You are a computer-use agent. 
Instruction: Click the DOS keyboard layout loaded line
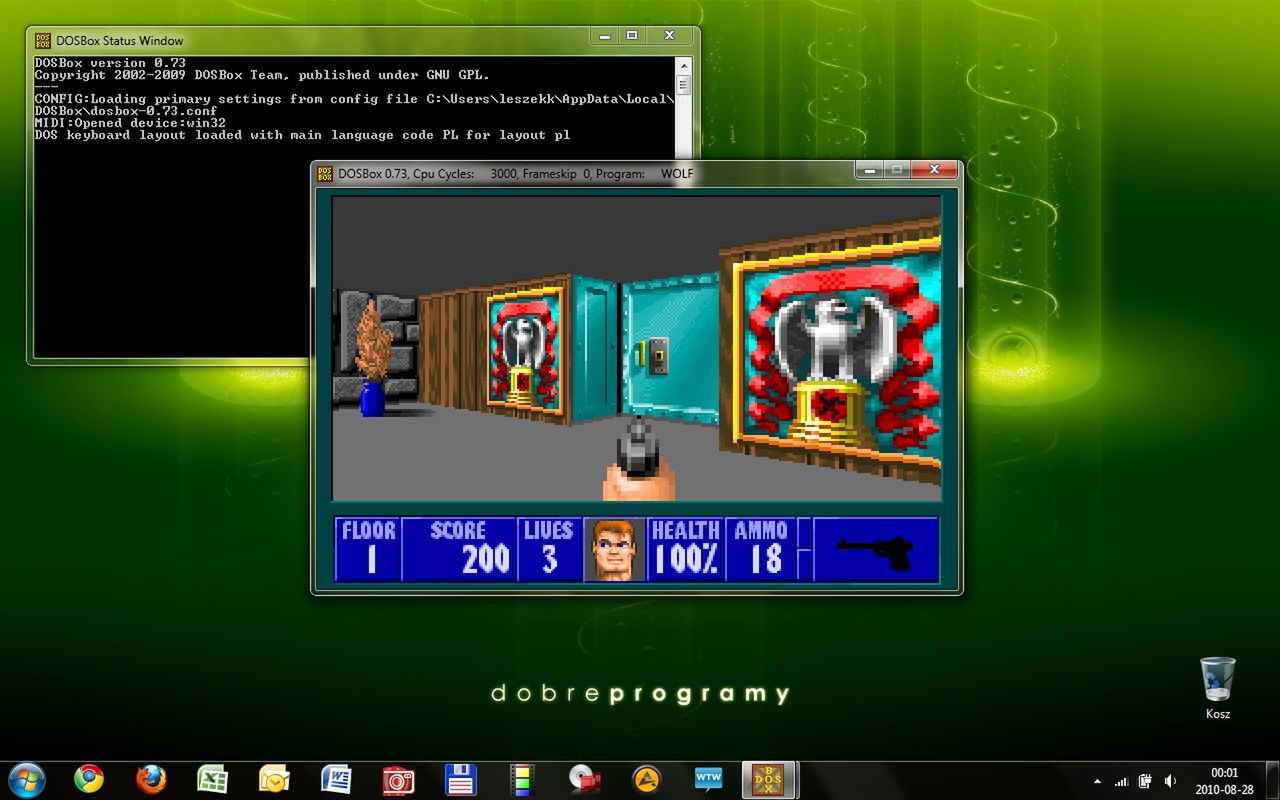click(x=302, y=134)
